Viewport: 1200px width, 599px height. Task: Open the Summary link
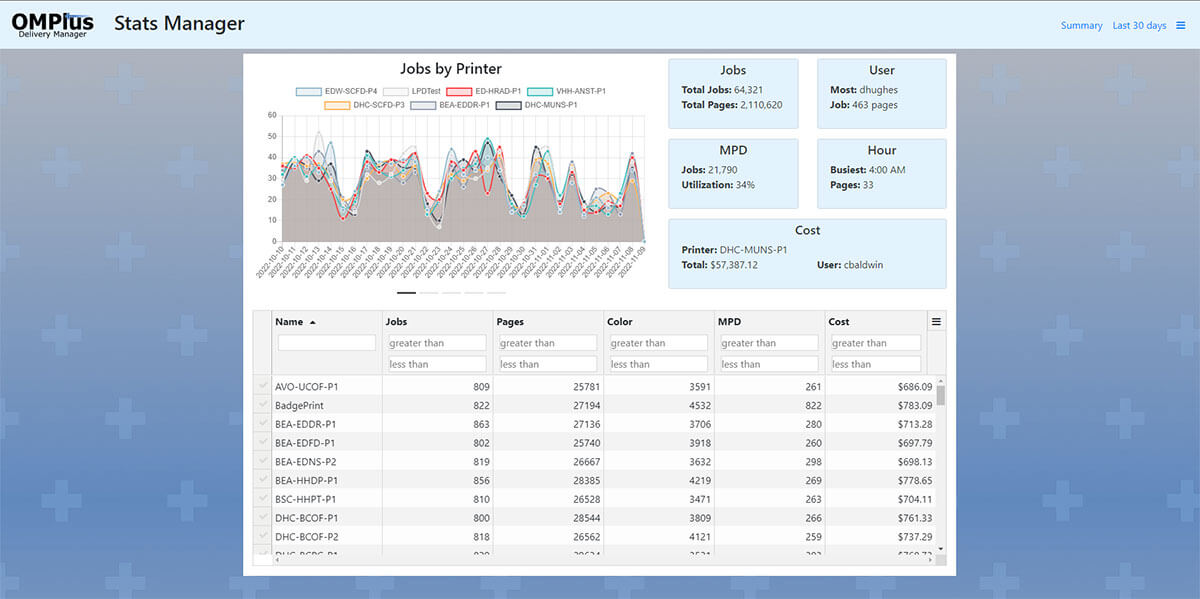1081,26
